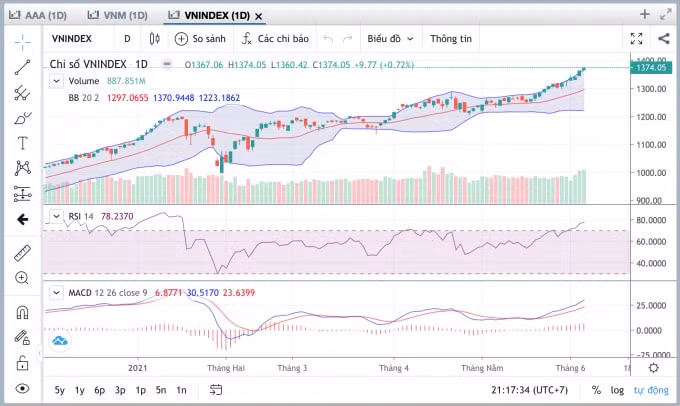Viewport: 680px width, 406px height.
Task: Select the forecast position tool
Action: pos(23,194)
